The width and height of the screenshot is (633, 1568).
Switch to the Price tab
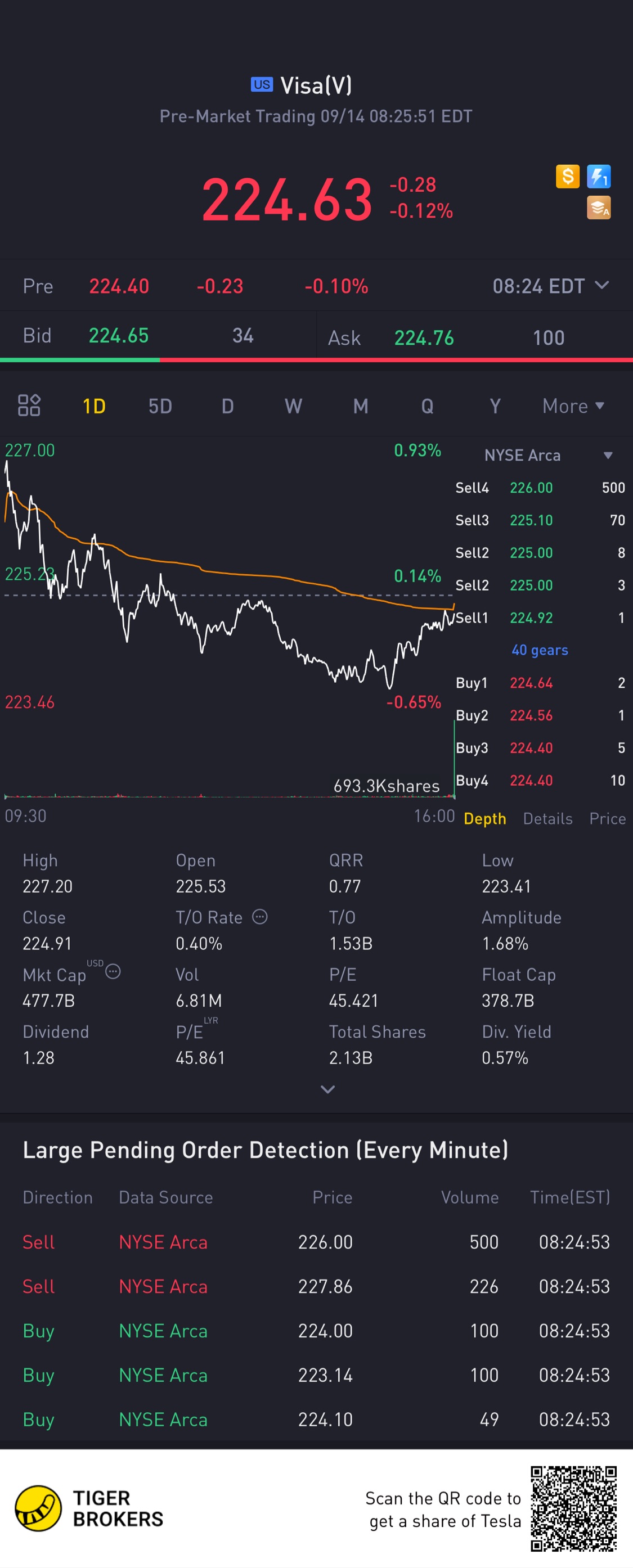coord(607,819)
